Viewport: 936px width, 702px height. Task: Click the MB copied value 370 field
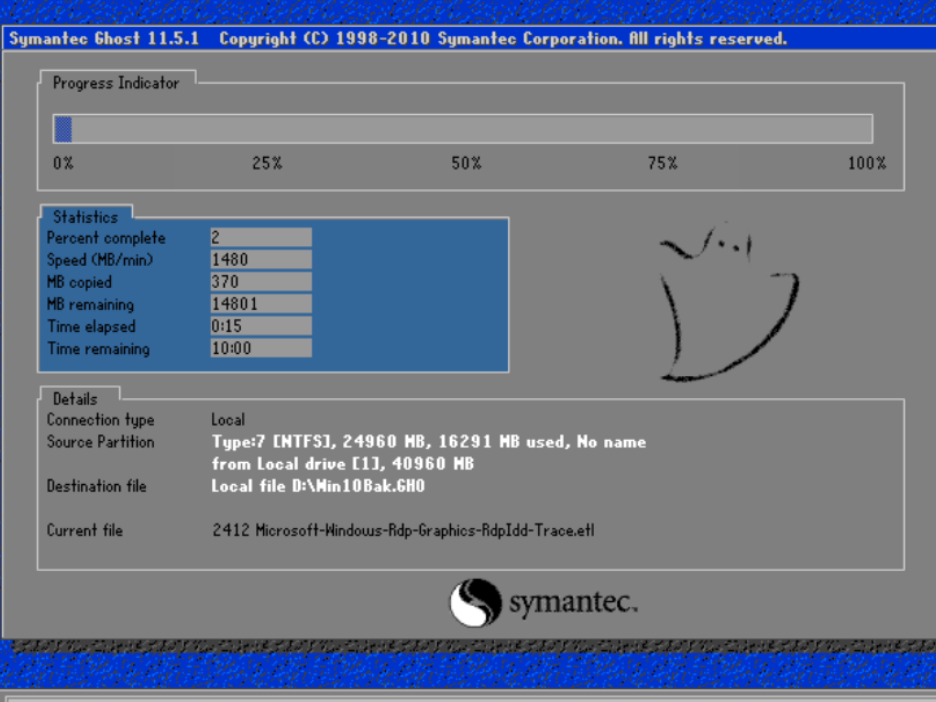[x=261, y=282]
